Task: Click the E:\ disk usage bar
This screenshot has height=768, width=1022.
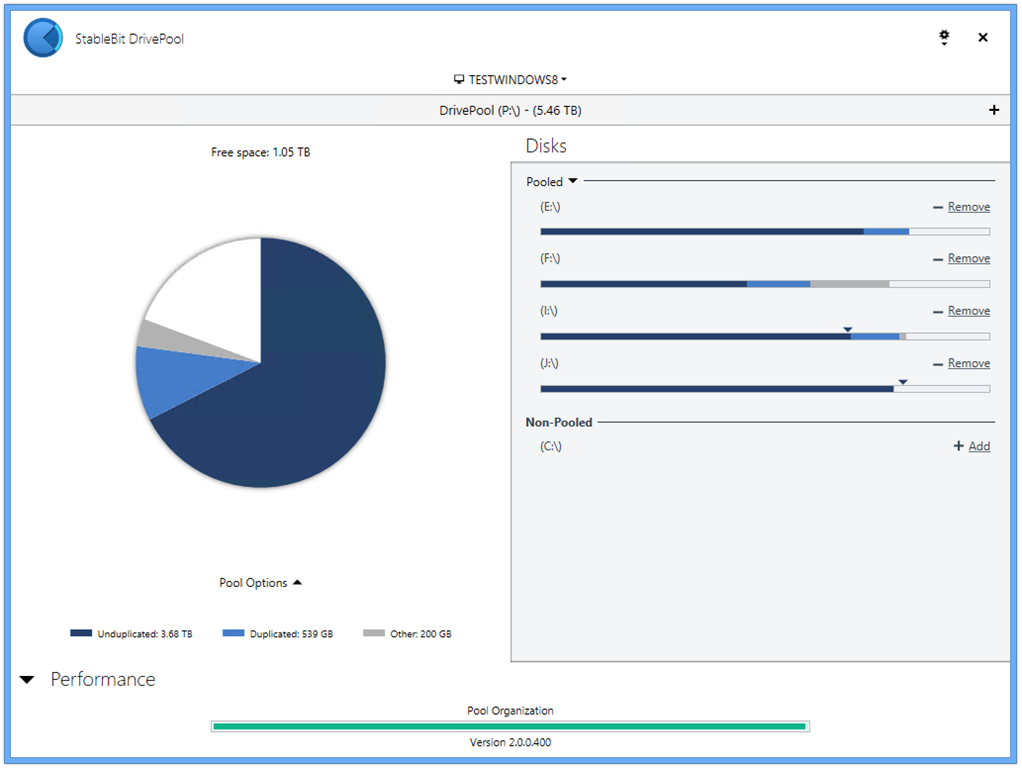Action: 765,231
